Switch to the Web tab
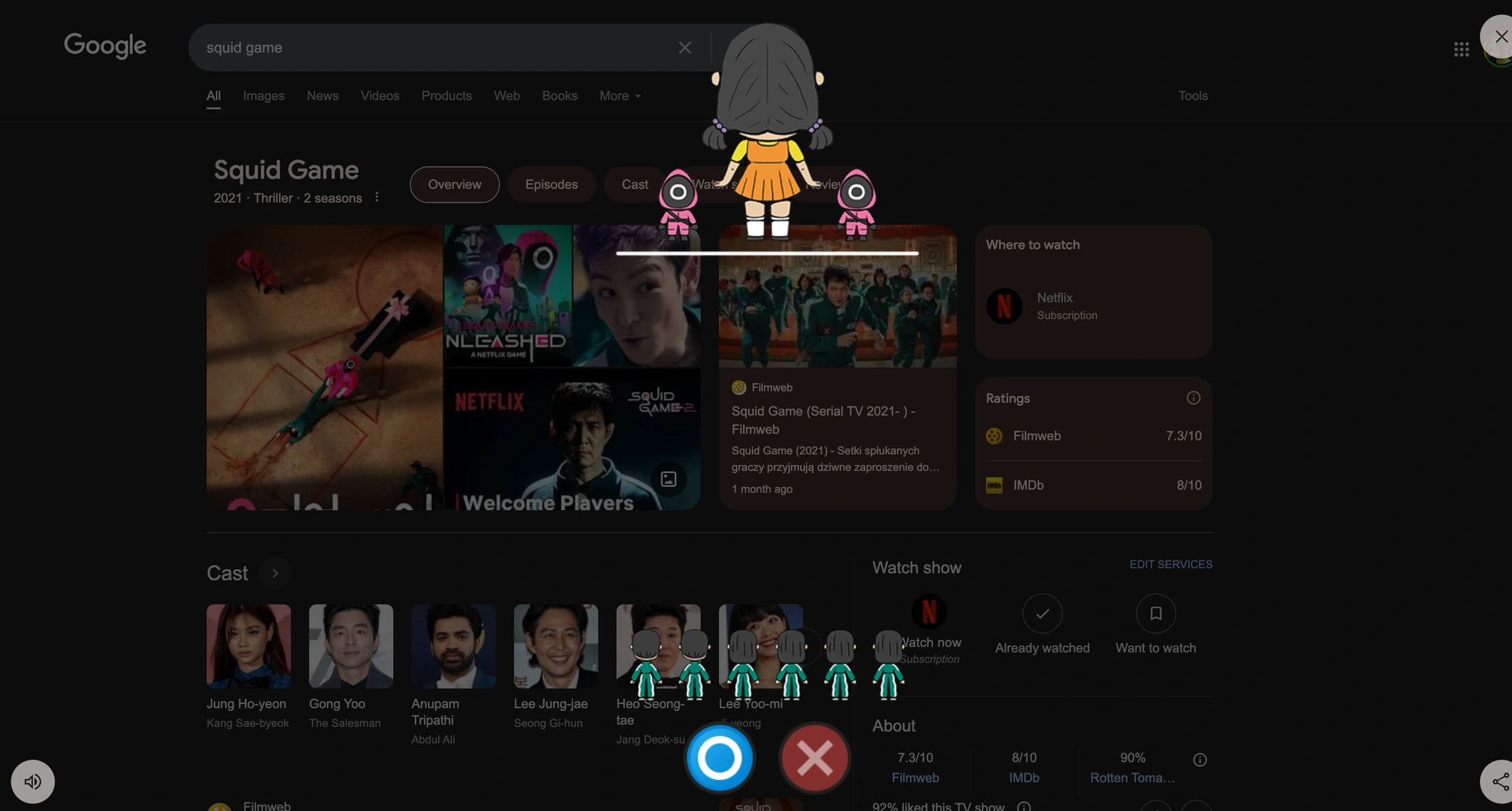1512x811 pixels. tap(507, 96)
